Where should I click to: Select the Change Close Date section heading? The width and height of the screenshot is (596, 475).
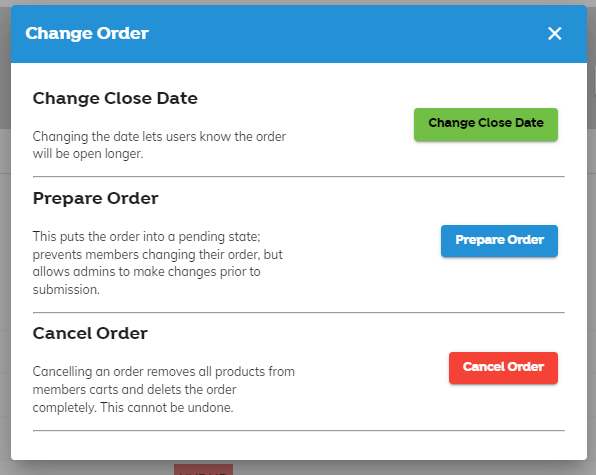(115, 98)
